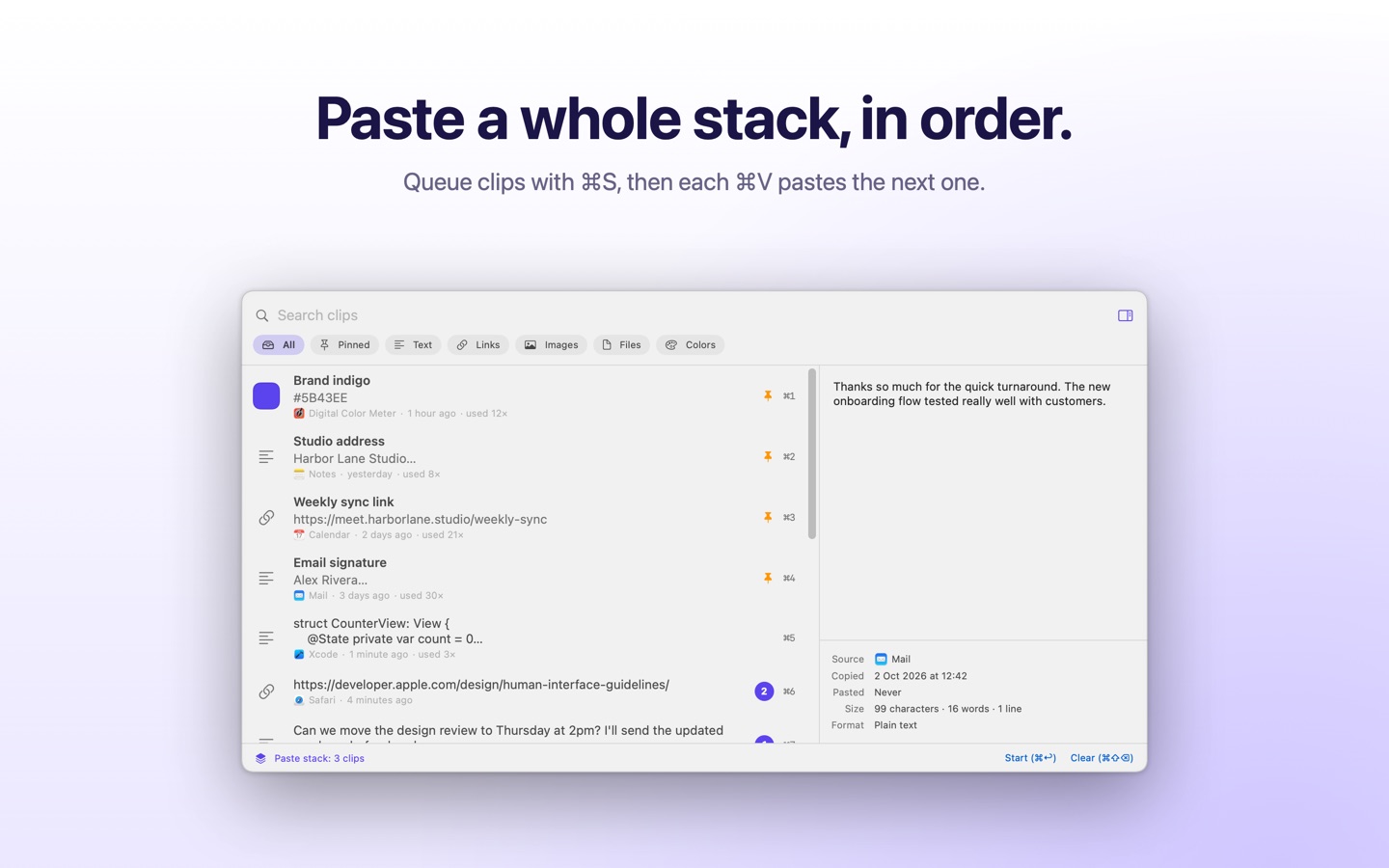Select the All filter tab
Screen dimensions: 1389x868
point(279,344)
